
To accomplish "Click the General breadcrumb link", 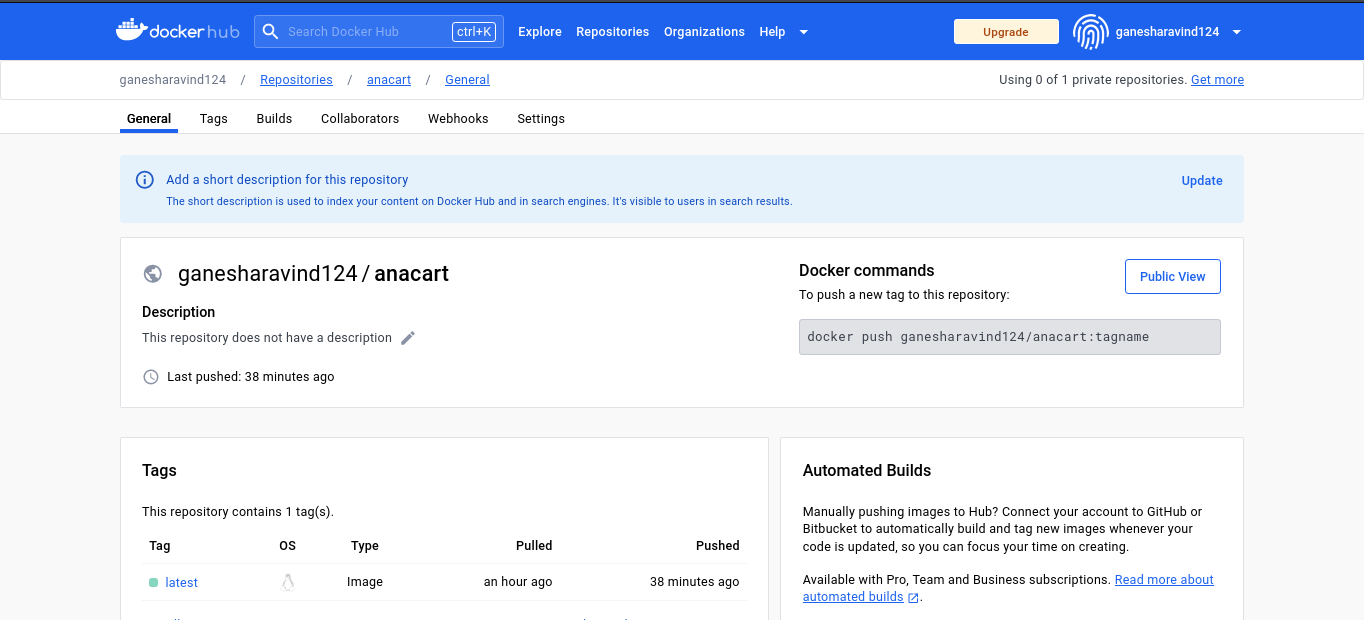I will coord(467,80).
